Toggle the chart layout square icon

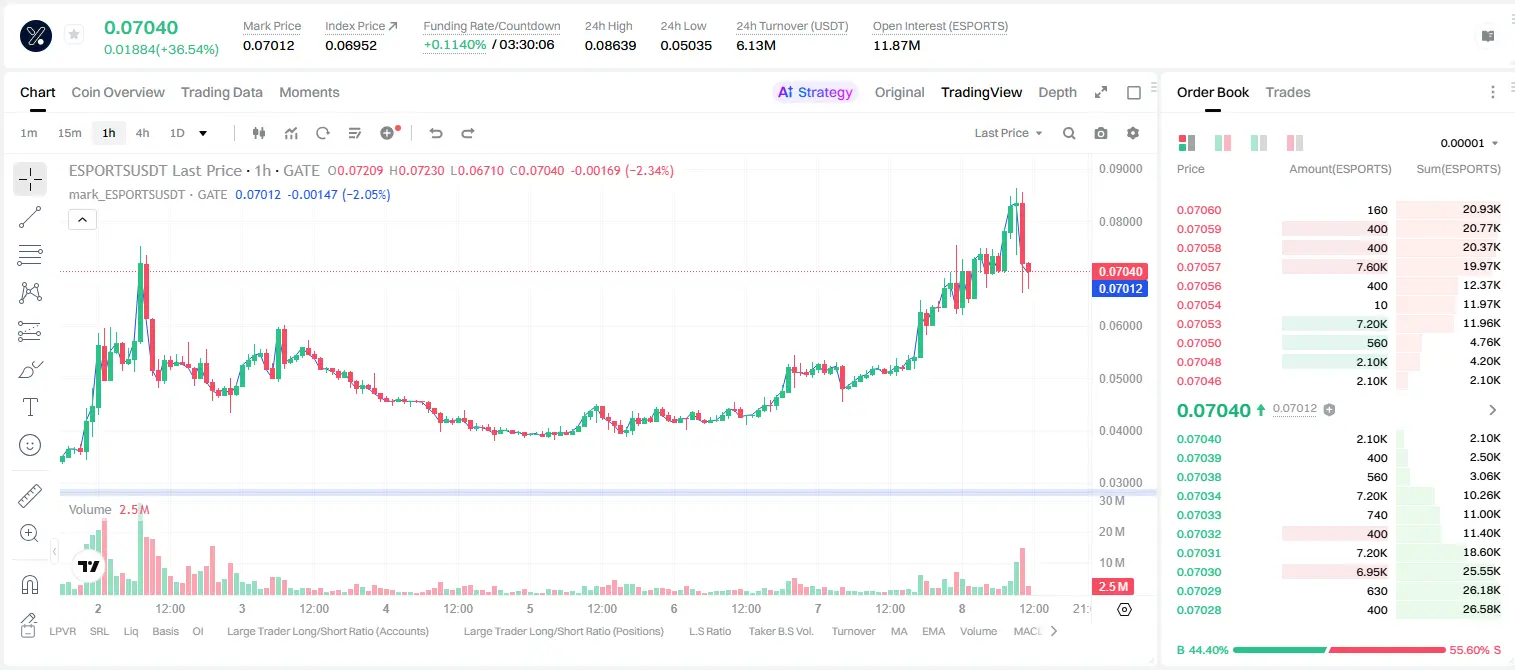[1134, 92]
